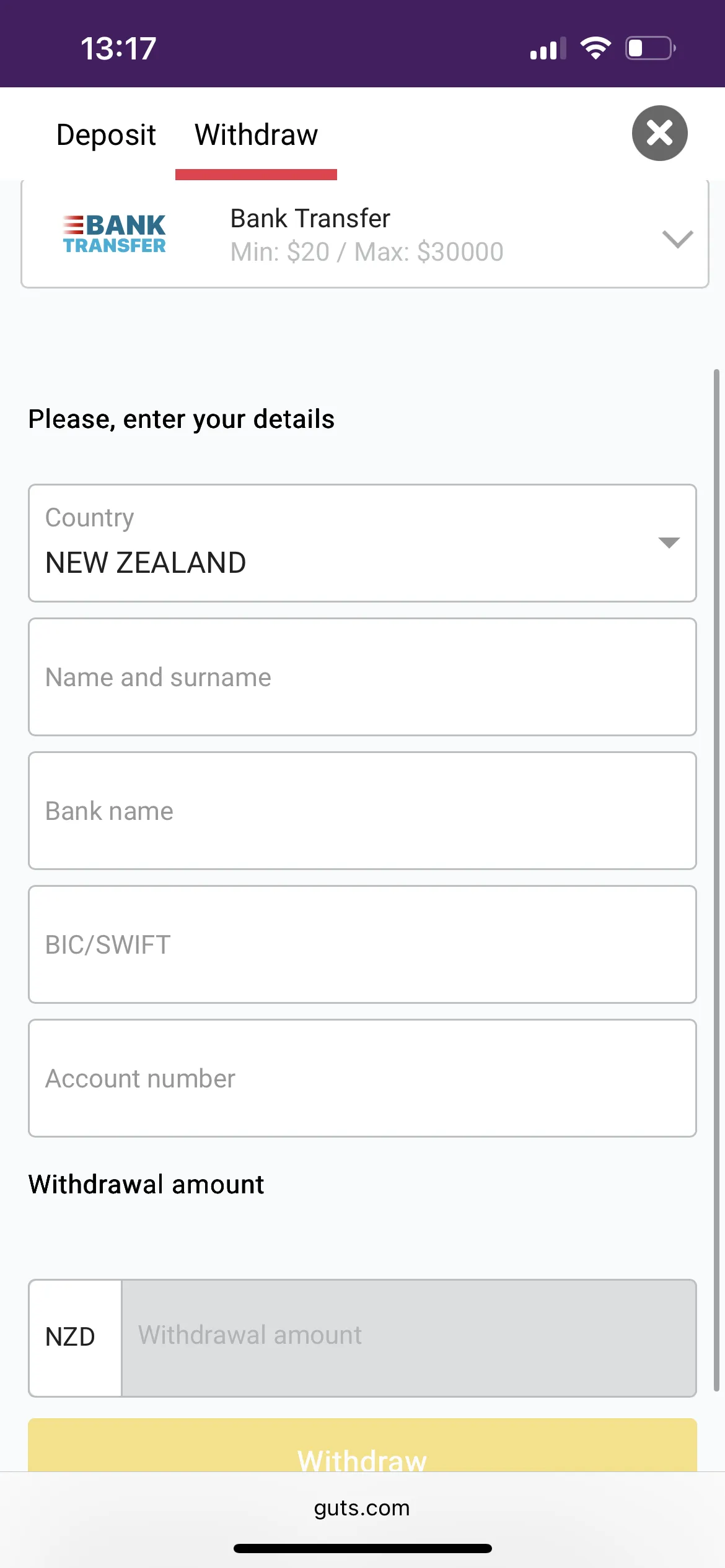725x1568 pixels.
Task: Click the grey Withdrawal amount input
Action: pos(409,1338)
